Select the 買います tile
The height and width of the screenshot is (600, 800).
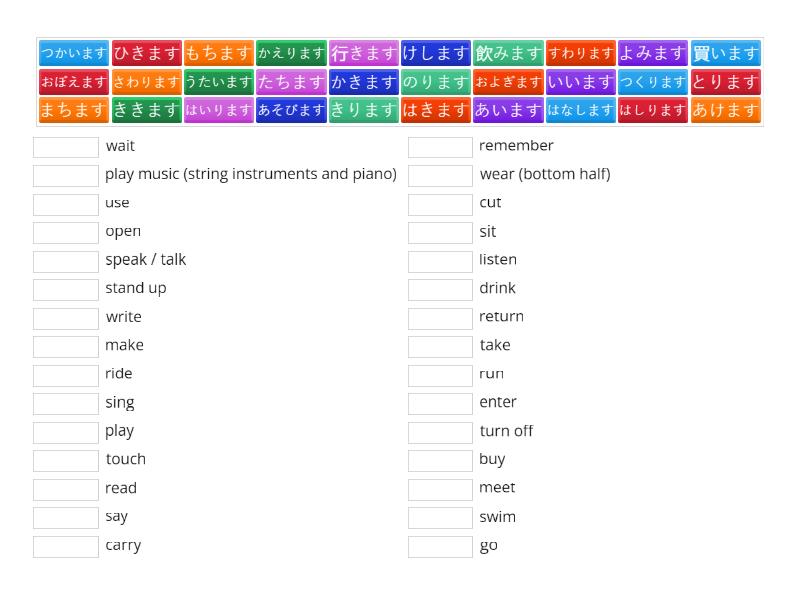click(x=726, y=53)
